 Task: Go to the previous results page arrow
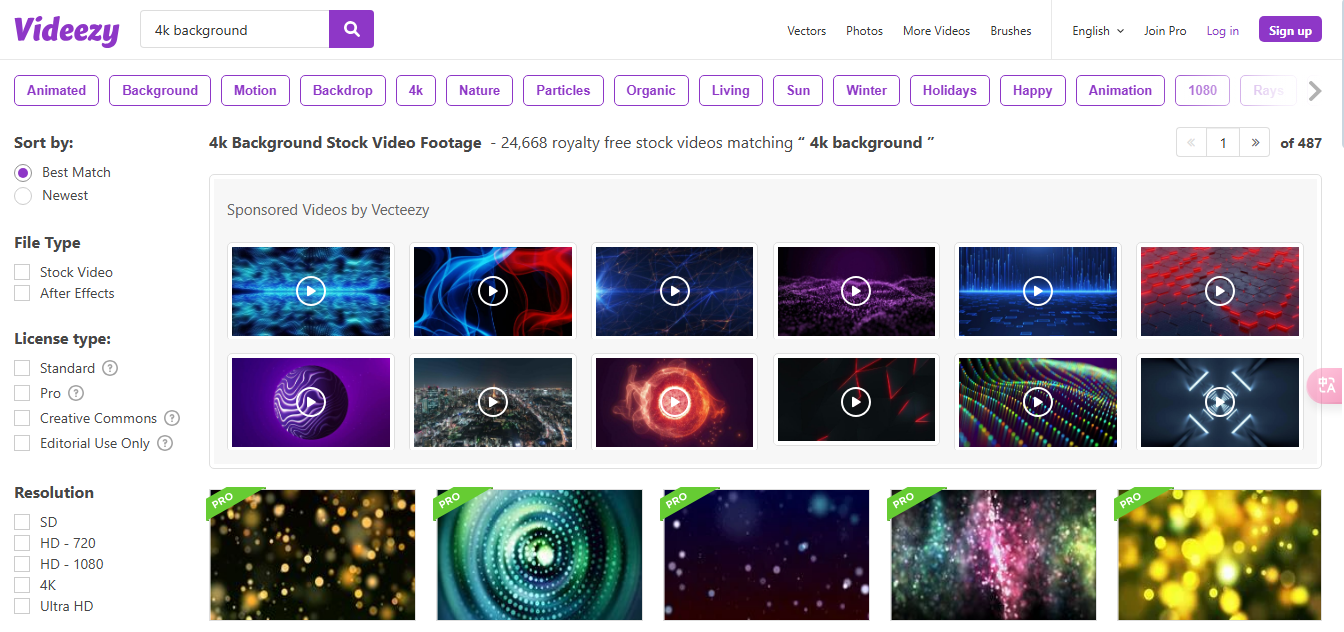pos(1192,143)
